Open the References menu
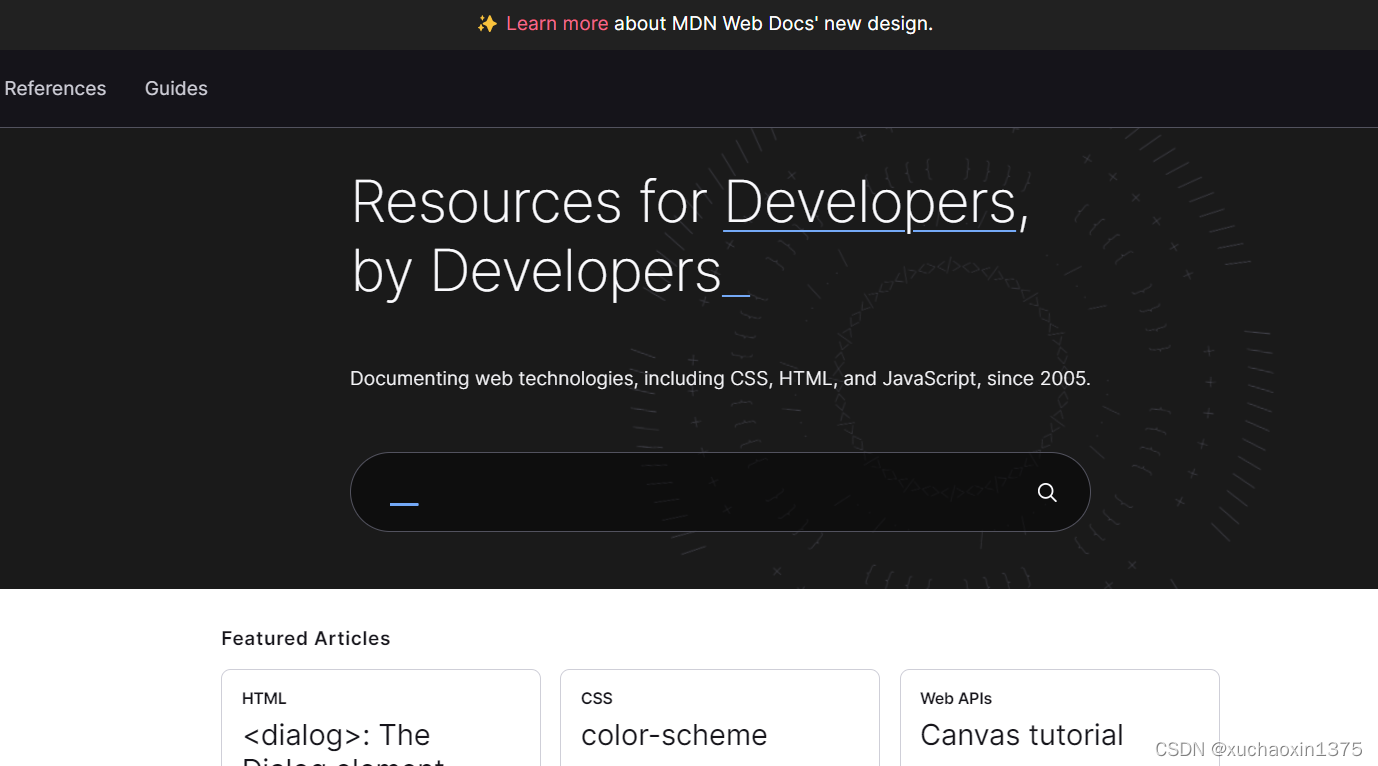 click(55, 88)
